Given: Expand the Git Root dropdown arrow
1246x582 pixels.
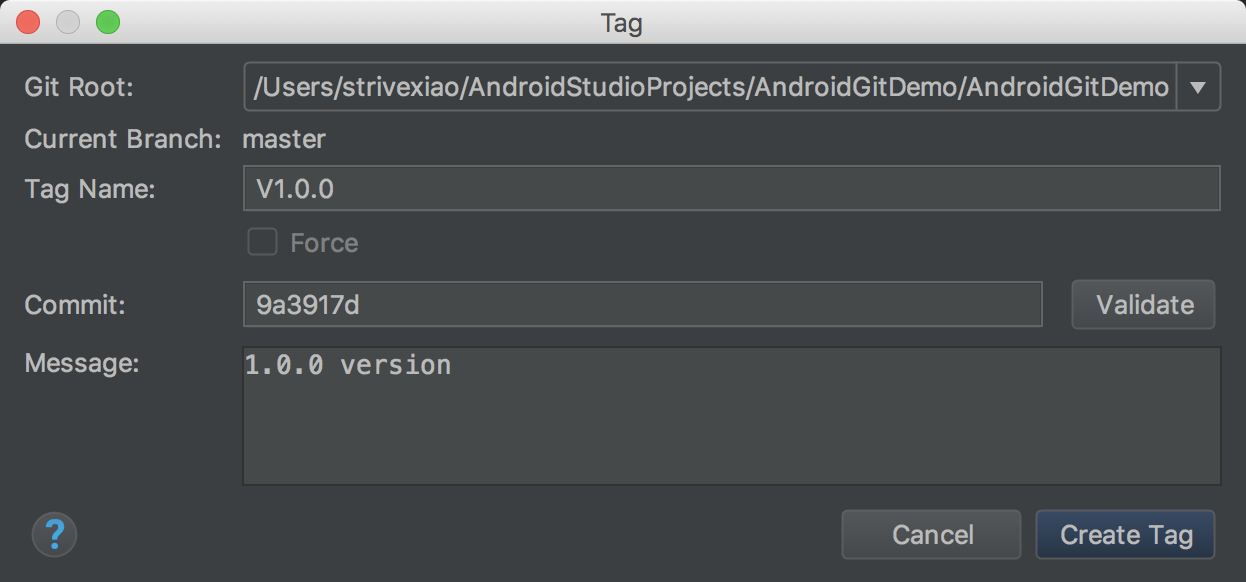Looking at the screenshot, I should (1199, 88).
